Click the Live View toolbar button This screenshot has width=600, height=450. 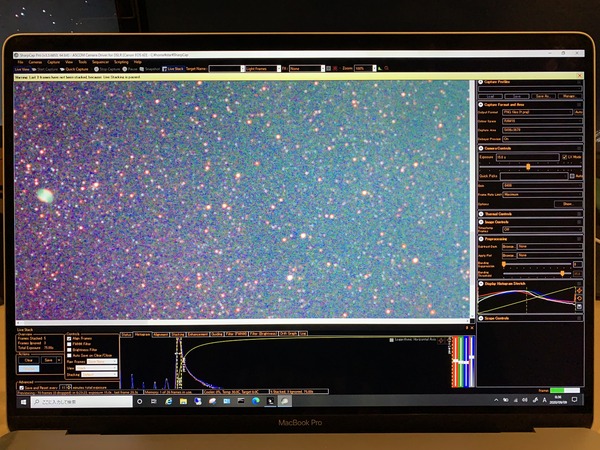22,69
